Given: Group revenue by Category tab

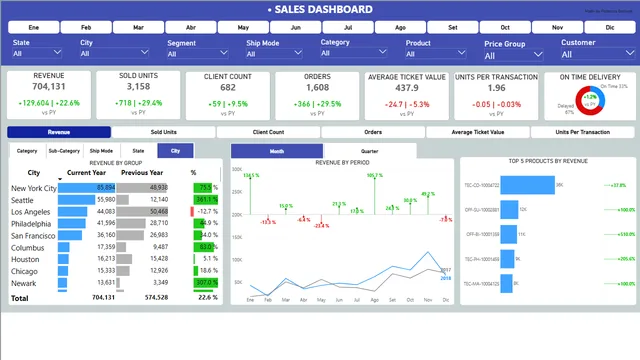Looking at the screenshot, I should (27, 151).
